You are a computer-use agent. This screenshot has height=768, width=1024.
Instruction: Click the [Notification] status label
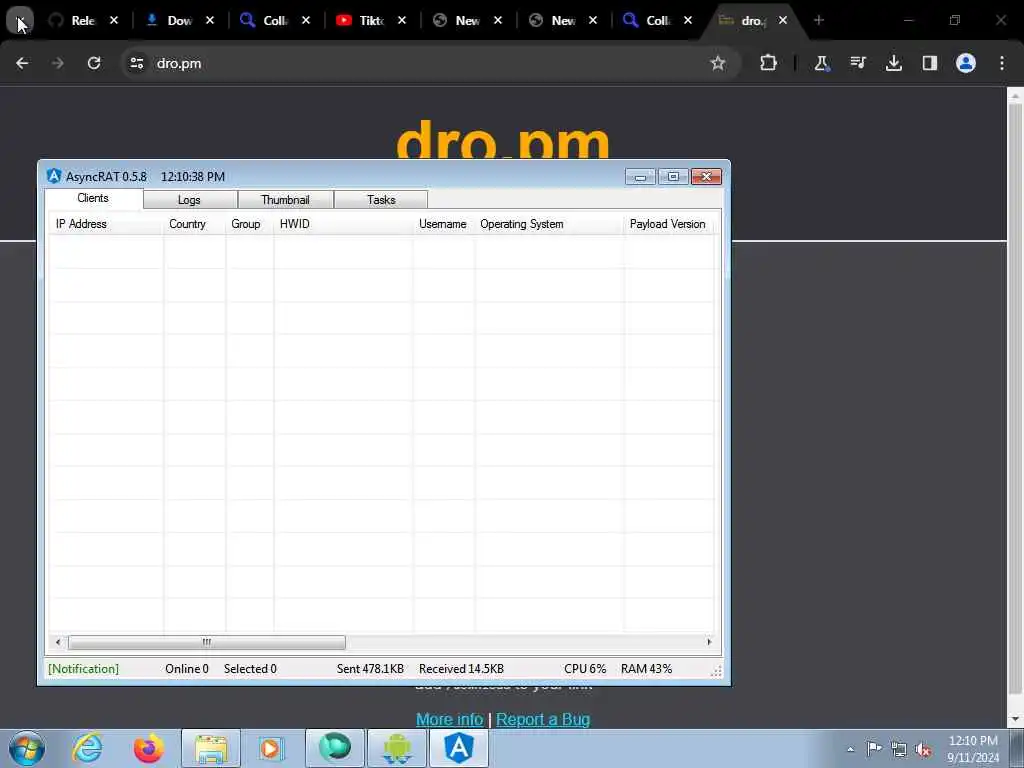coord(84,669)
